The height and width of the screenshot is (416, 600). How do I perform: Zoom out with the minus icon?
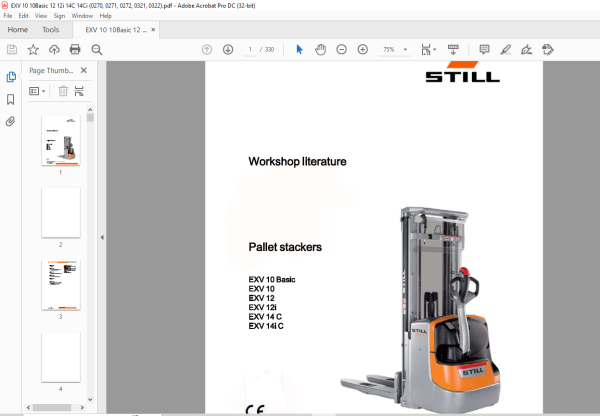tap(341, 49)
